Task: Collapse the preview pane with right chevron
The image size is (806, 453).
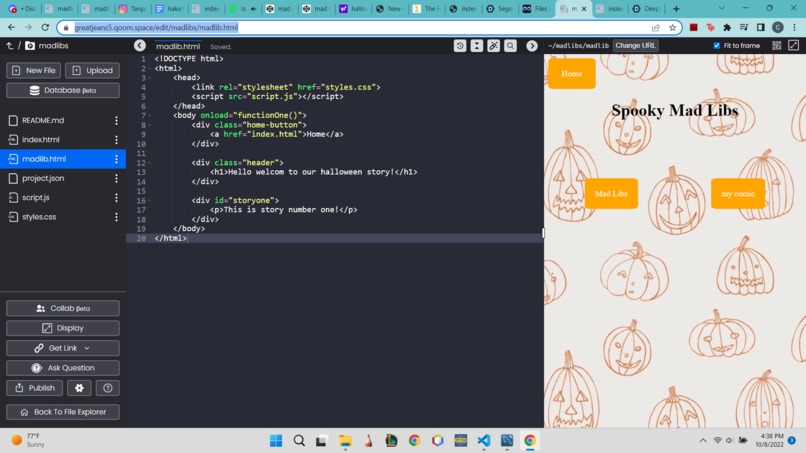Action: 532,46
